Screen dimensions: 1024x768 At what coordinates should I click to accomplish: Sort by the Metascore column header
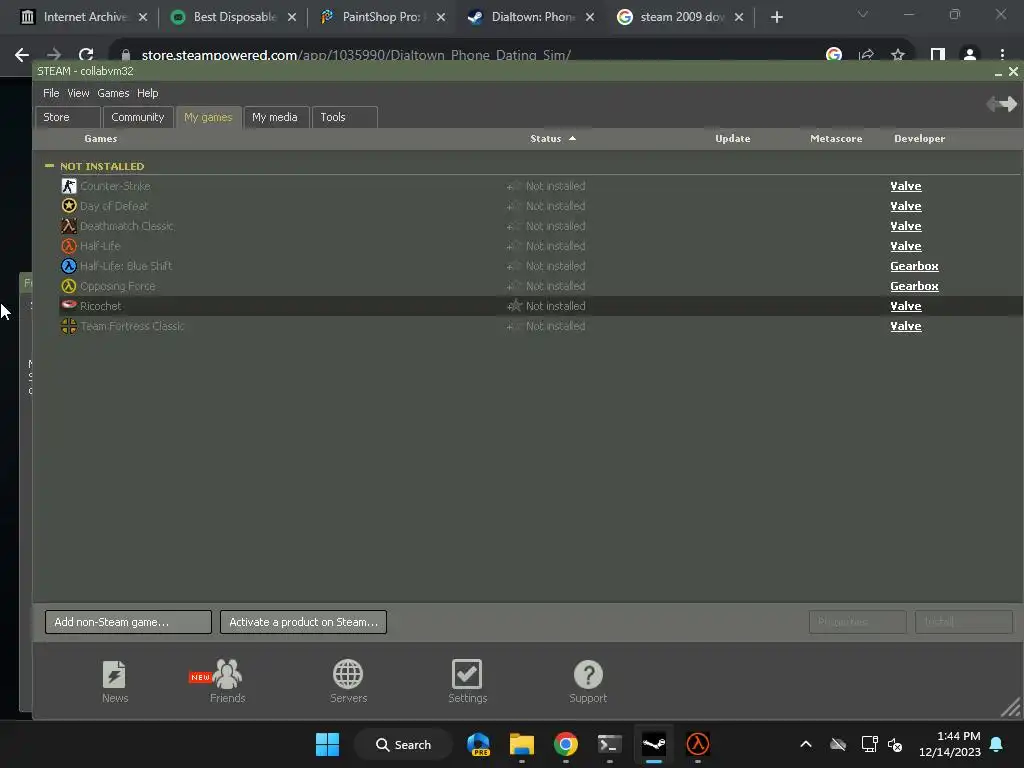pyautogui.click(x=836, y=138)
